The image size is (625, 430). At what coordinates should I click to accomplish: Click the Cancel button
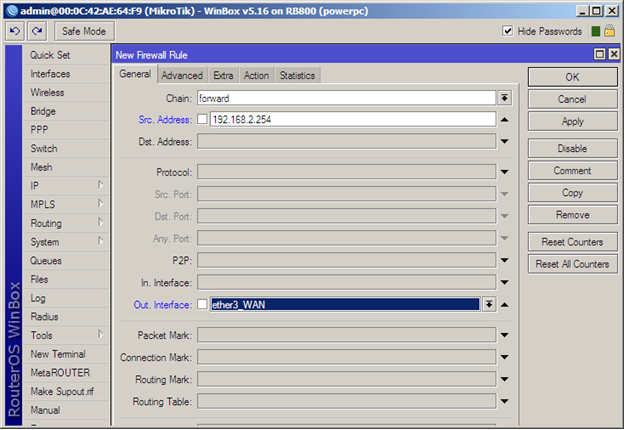572,99
